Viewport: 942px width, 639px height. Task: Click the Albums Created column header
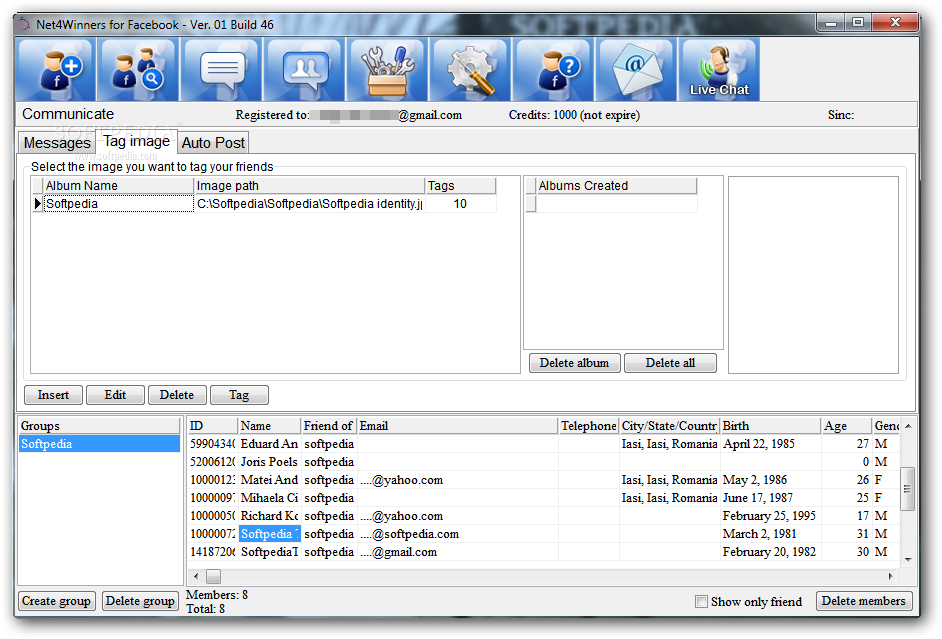616,186
